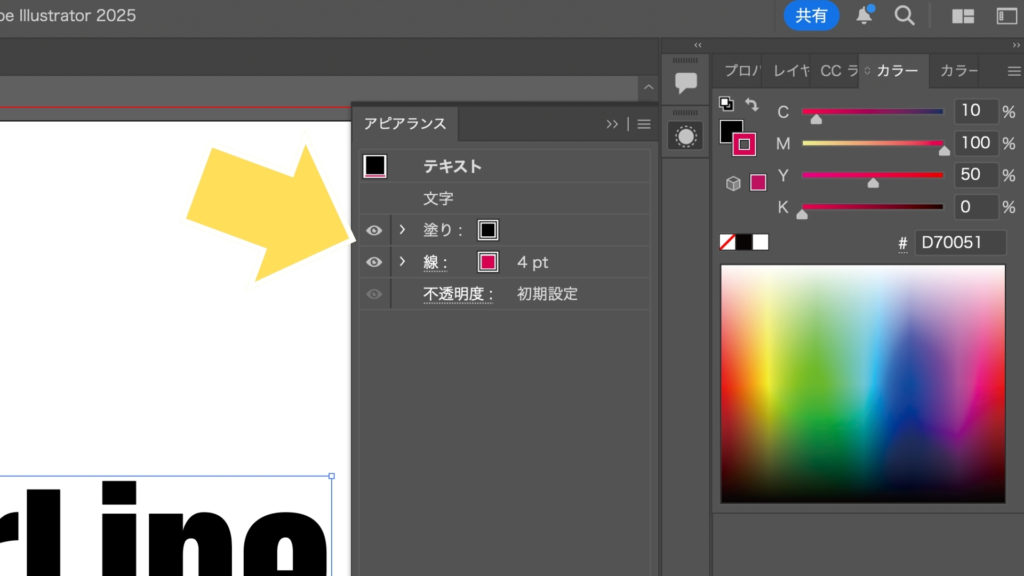Click the arrange documents icon
The image size is (1024, 576).
[963, 16]
